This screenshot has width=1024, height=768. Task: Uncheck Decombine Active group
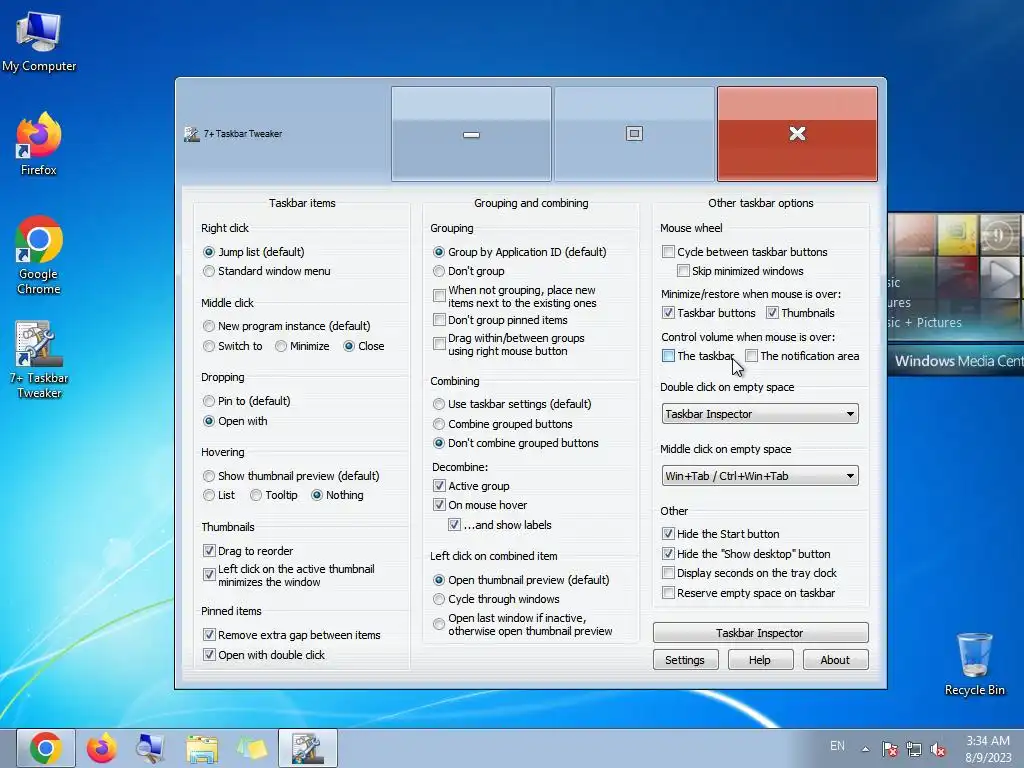coord(471,486)
